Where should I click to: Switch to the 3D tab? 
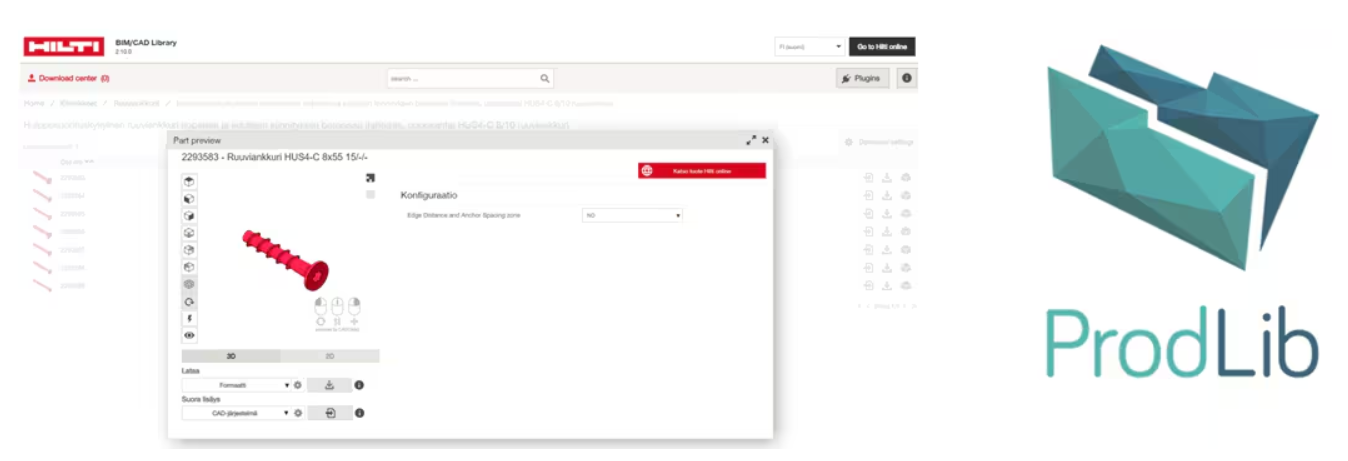pyautogui.click(x=230, y=355)
